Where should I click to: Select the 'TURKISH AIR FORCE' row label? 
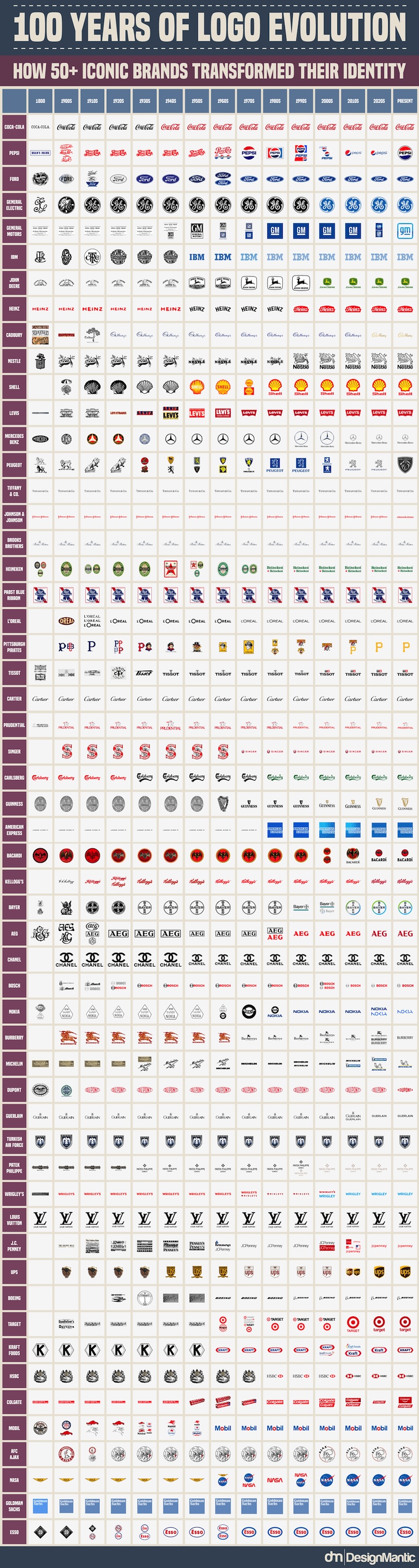14,1142
